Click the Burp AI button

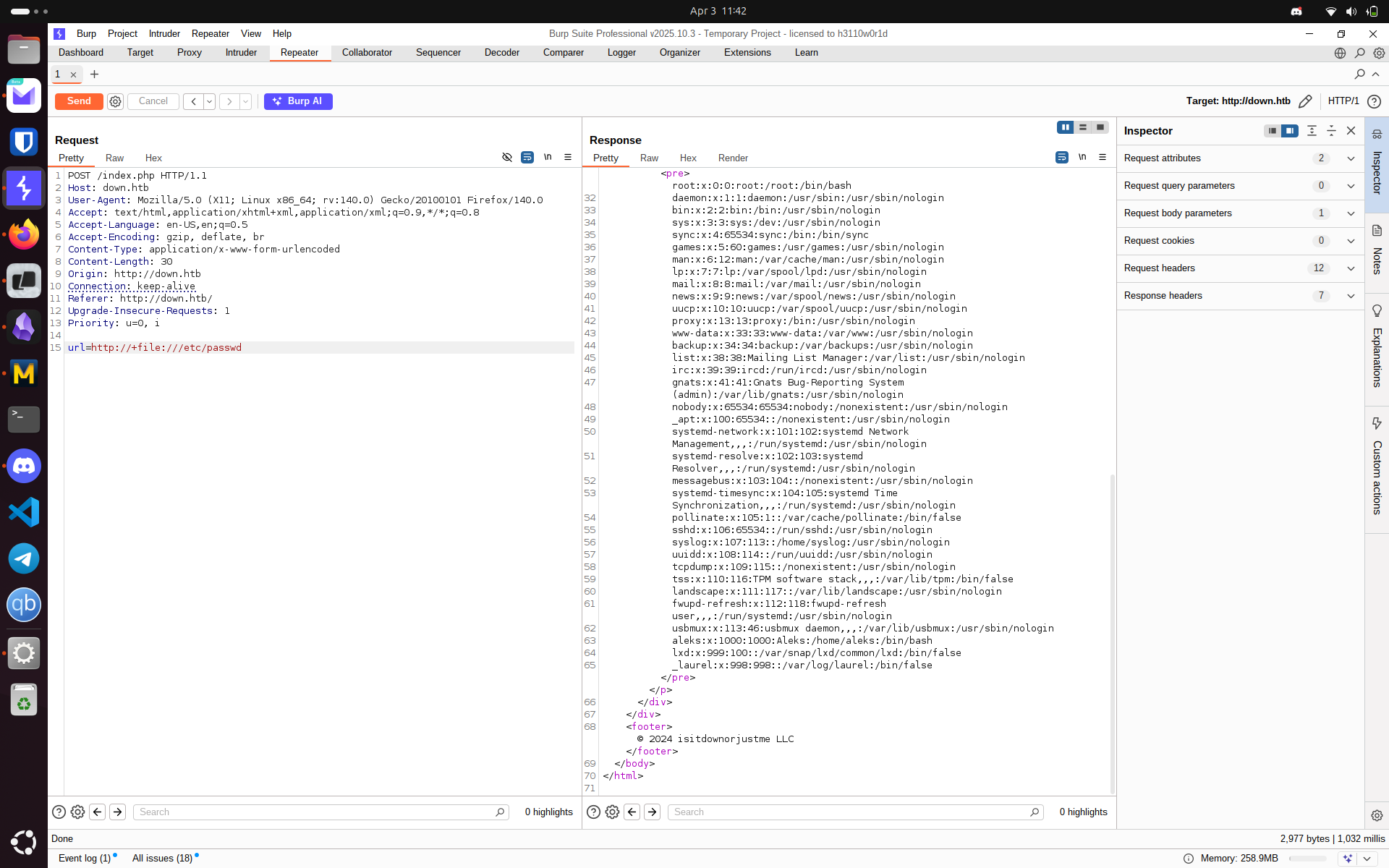[298, 101]
